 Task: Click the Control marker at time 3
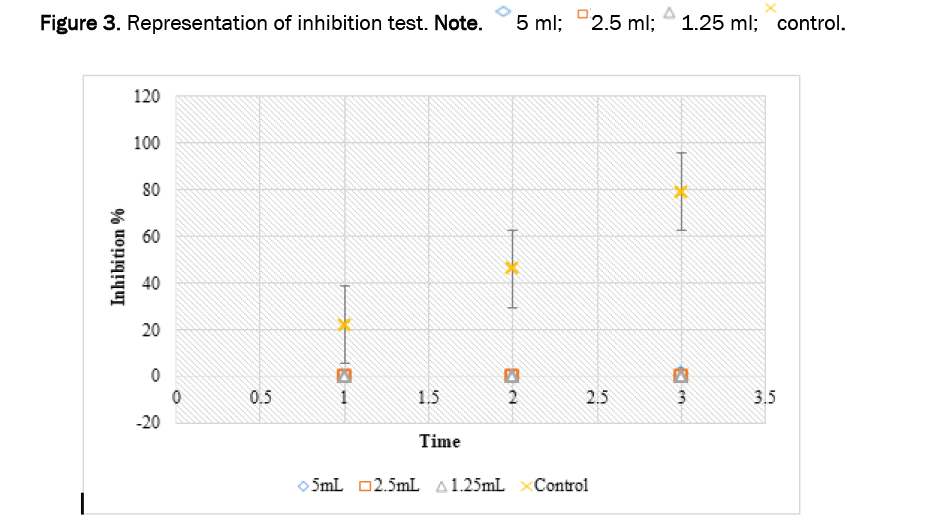(x=681, y=191)
